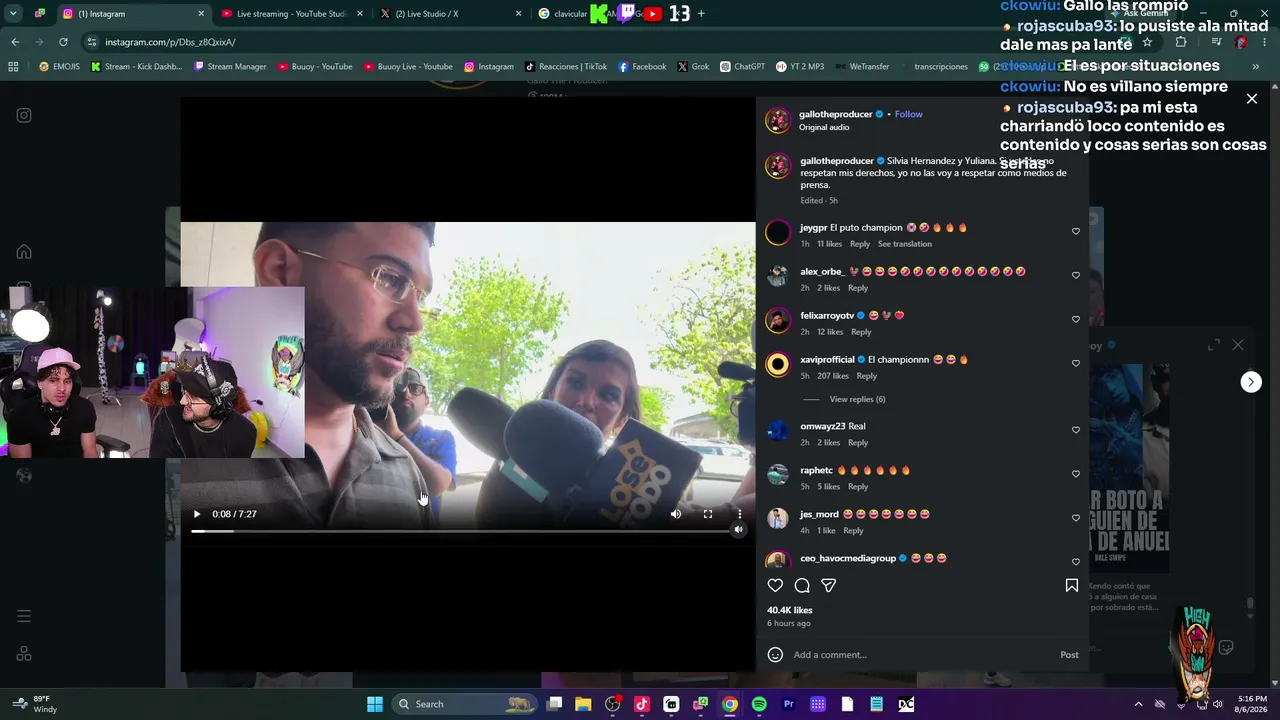Image resolution: width=1280 pixels, height=720 pixels.
Task: Like jes_mord's comment
Action: tap(1076, 518)
